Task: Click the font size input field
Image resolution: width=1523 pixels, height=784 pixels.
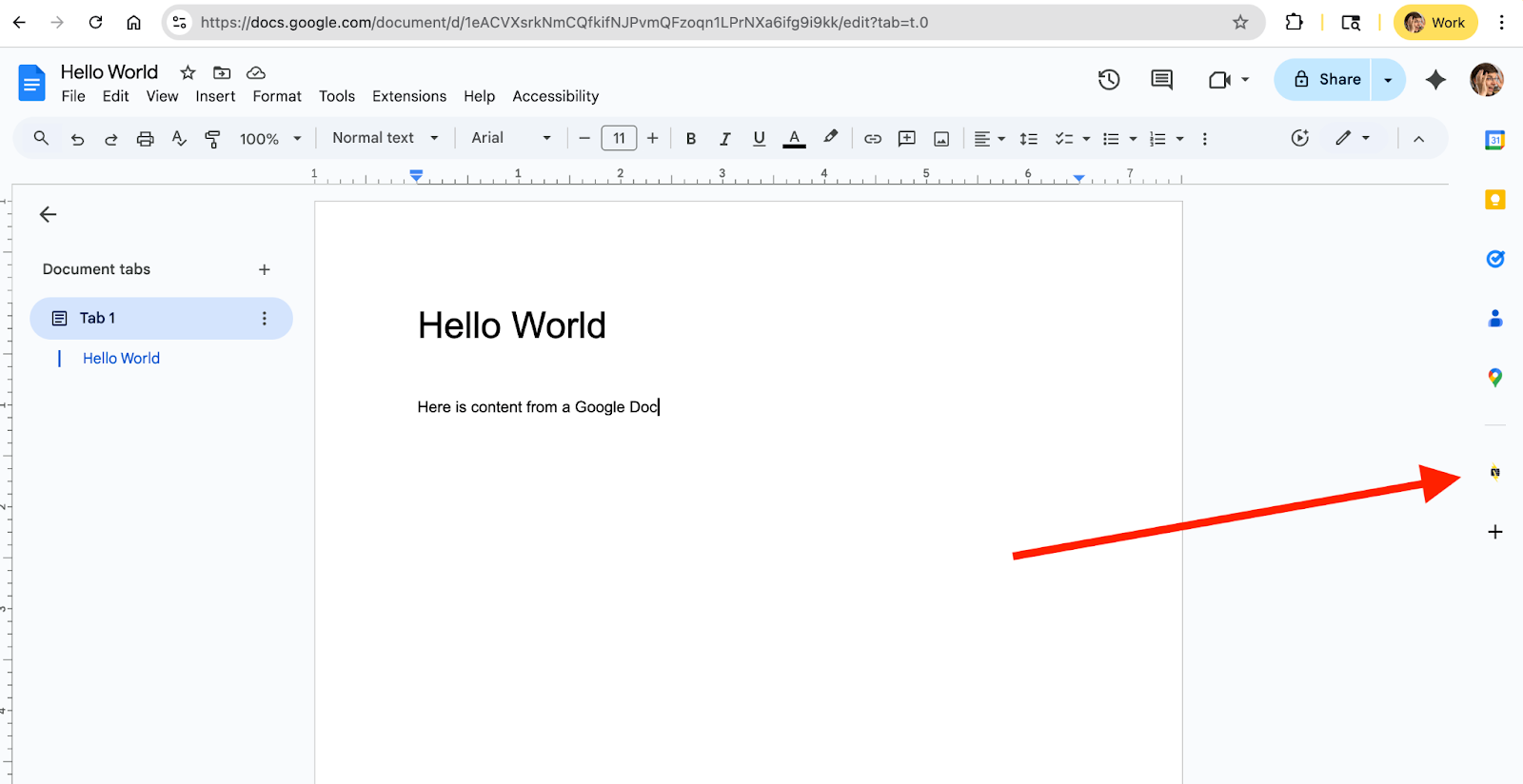Action: point(619,139)
